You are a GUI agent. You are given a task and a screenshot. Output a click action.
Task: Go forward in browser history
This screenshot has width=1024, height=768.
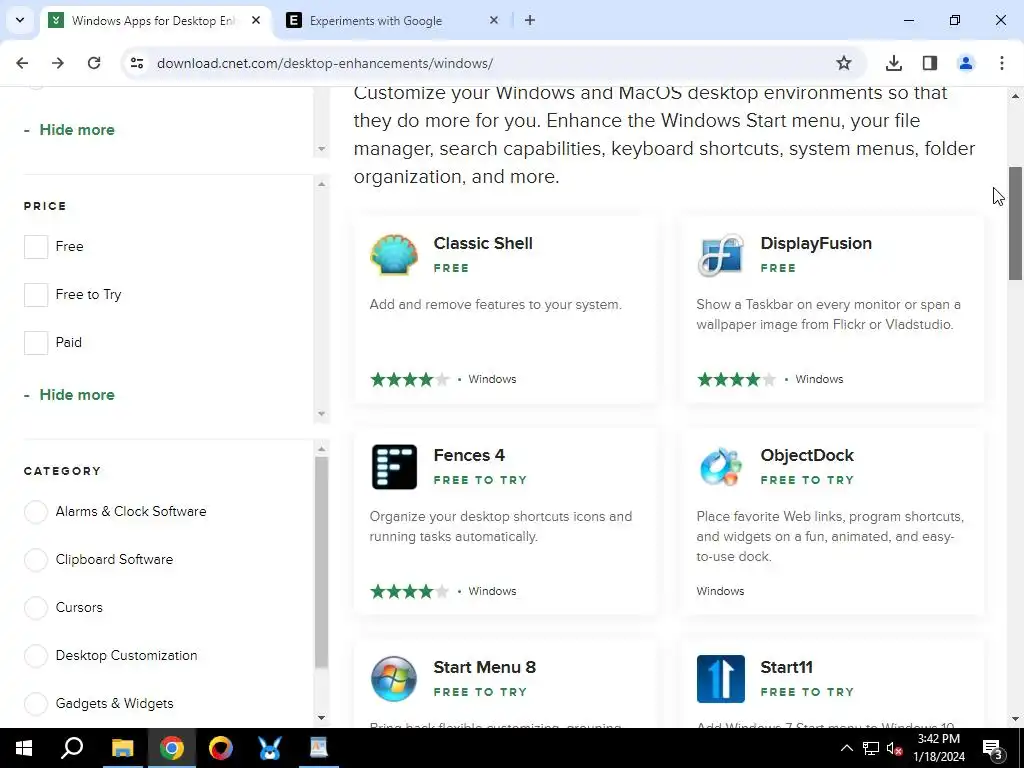pyautogui.click(x=58, y=63)
